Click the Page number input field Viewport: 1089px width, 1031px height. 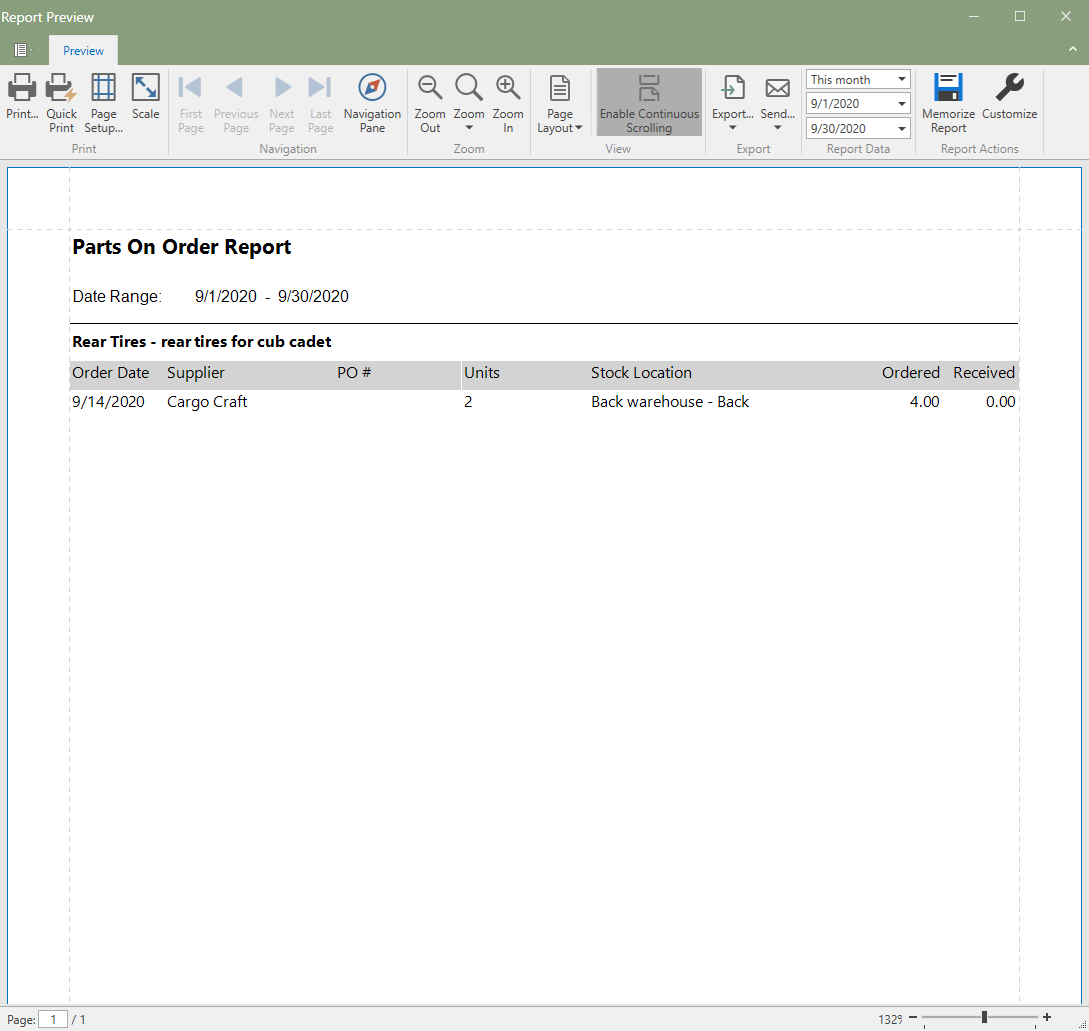[53, 1019]
